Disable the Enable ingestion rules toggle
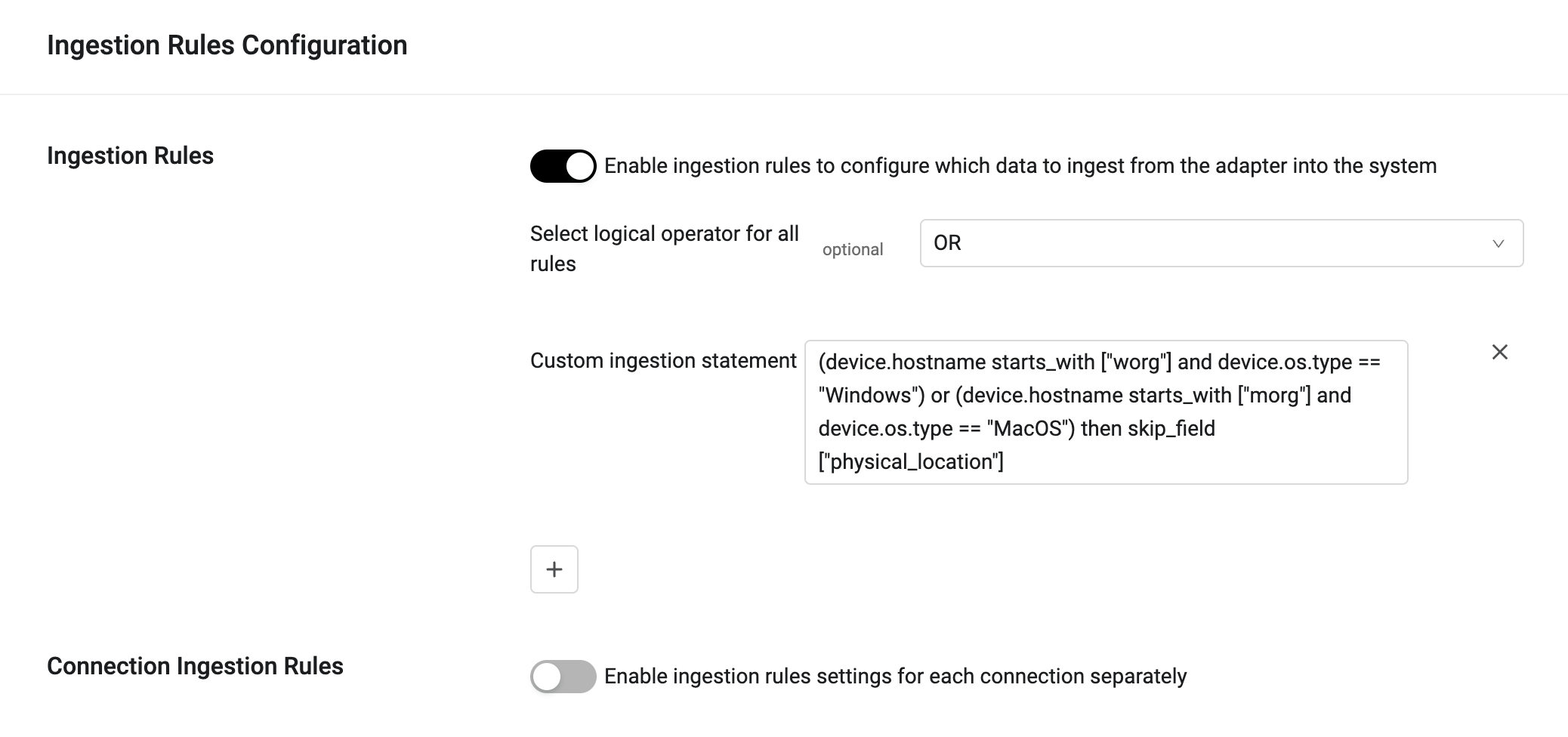The image size is (1568, 737). point(563,166)
